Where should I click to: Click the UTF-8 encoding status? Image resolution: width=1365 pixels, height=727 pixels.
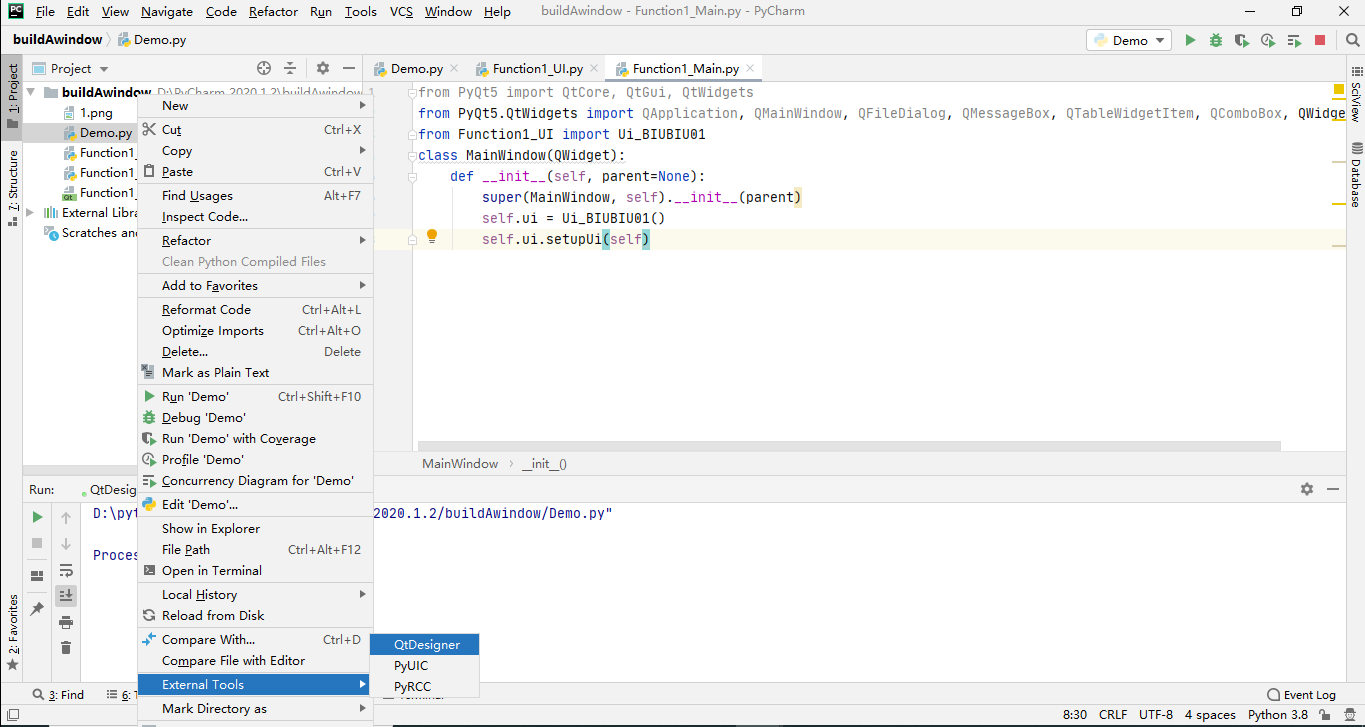click(x=1155, y=715)
